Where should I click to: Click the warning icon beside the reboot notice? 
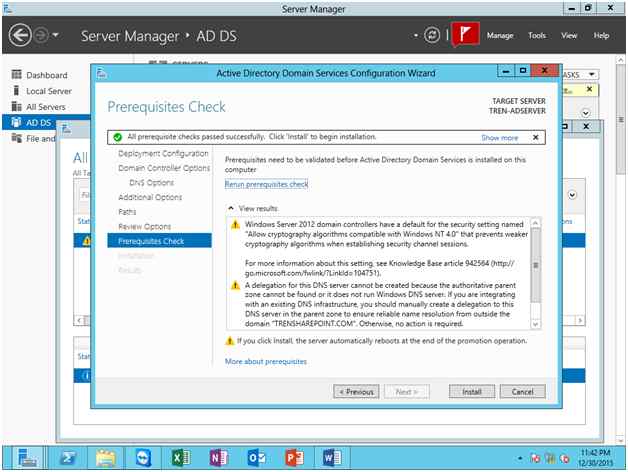(x=229, y=341)
